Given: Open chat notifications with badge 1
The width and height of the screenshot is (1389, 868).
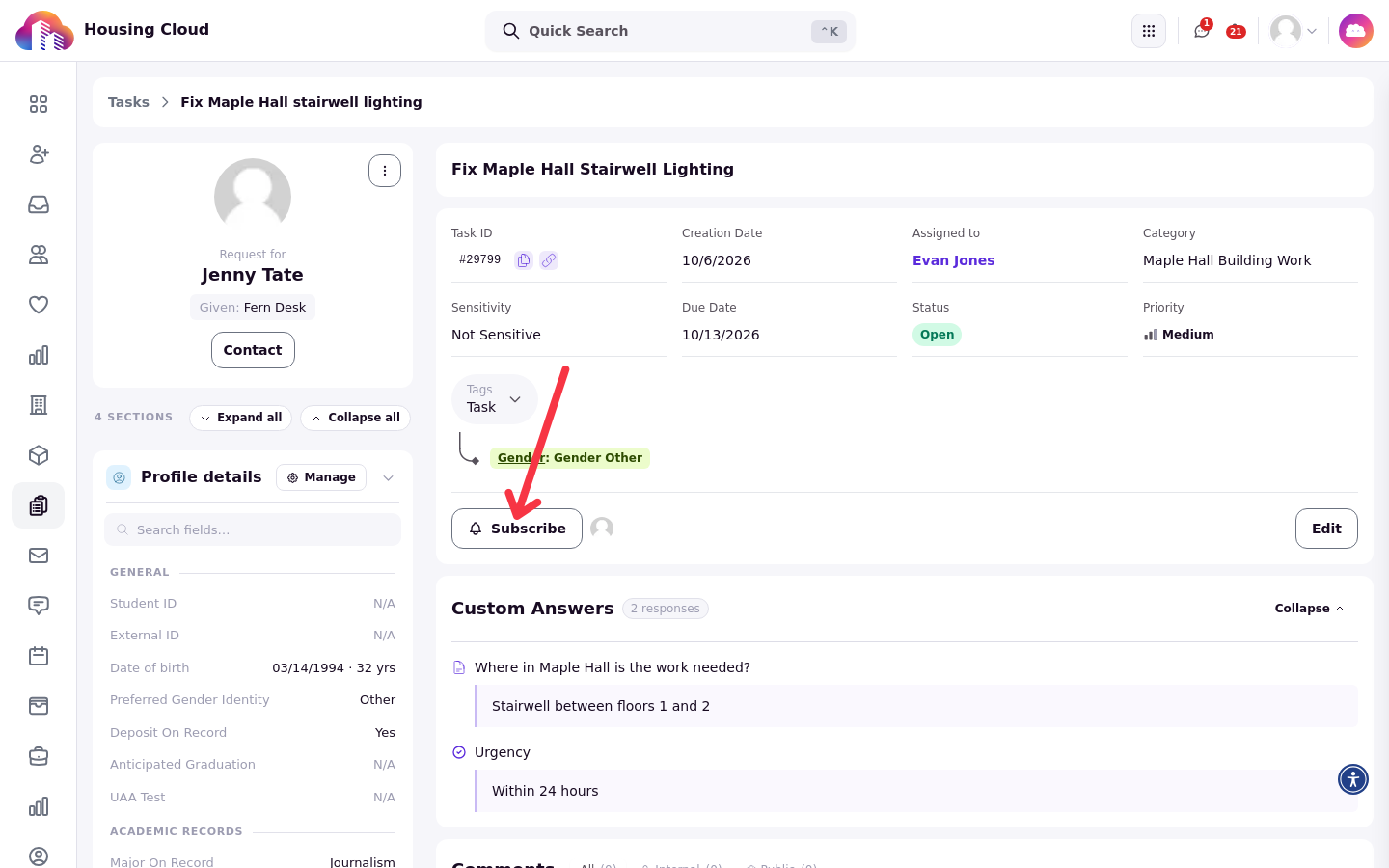Looking at the screenshot, I should [1202, 31].
